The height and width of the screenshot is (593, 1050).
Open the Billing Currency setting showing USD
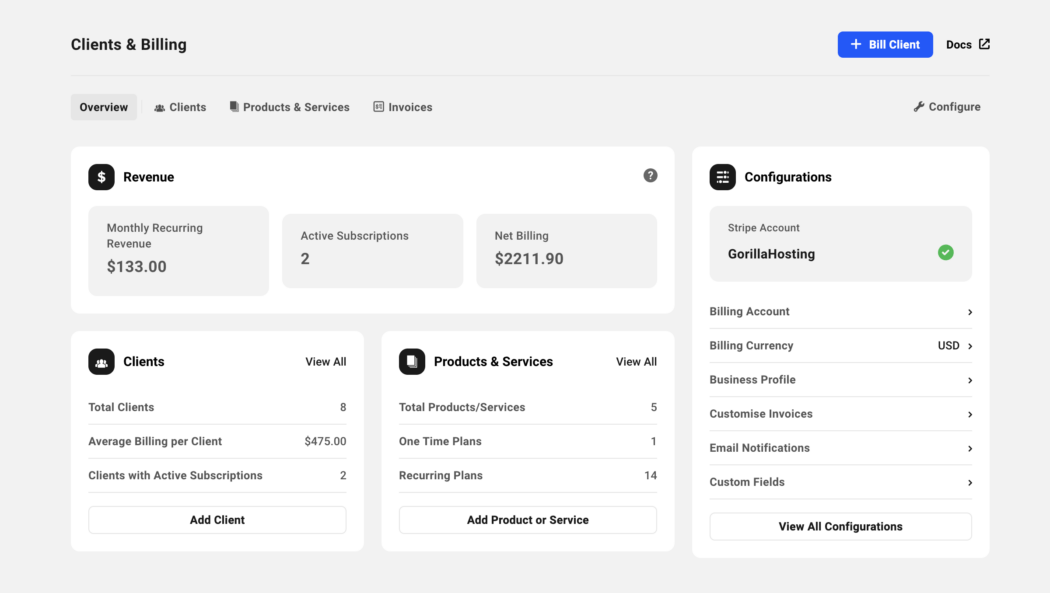pos(840,345)
